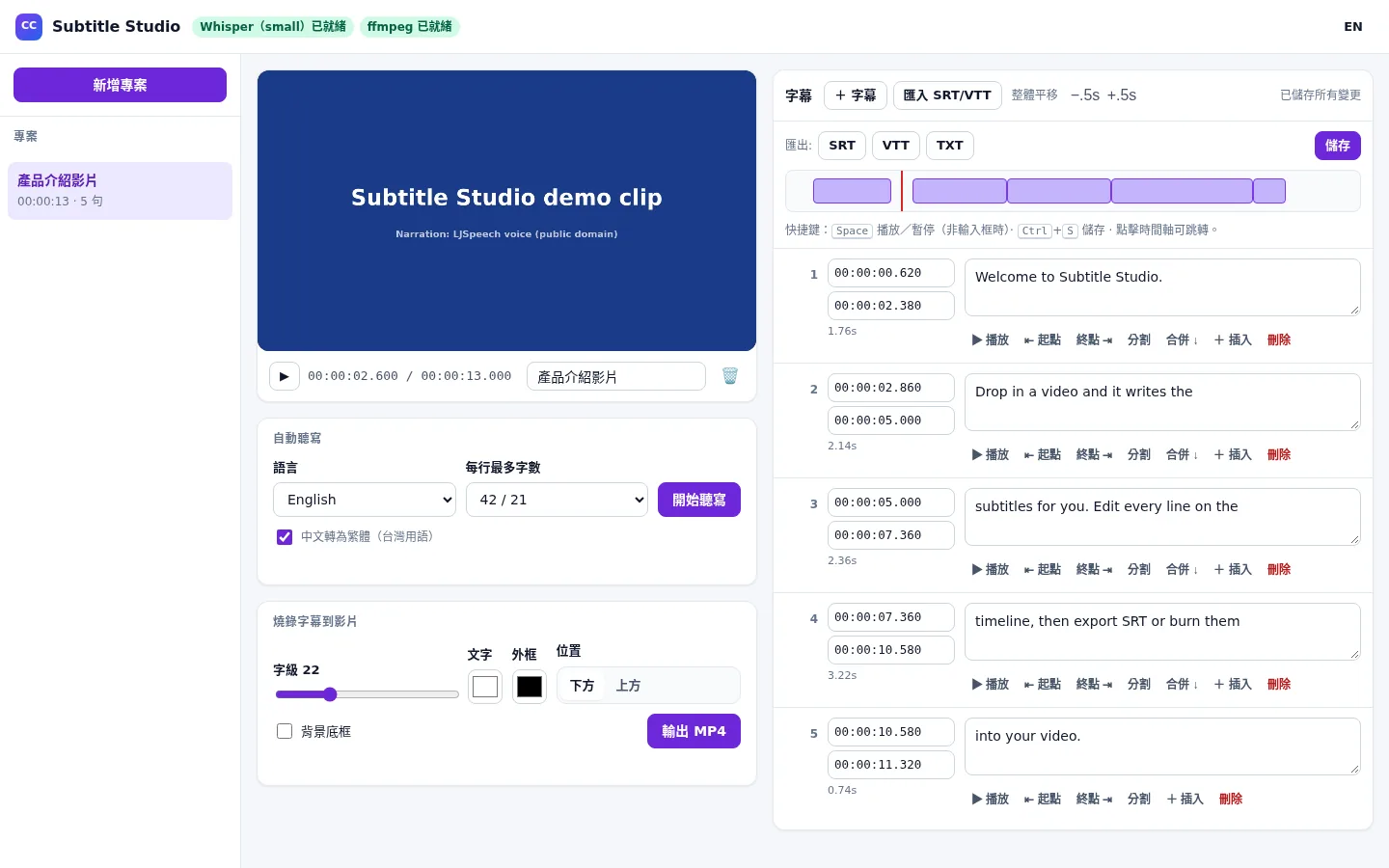This screenshot has height=868, width=1389.
Task: Split subtitle 4 with 分割
Action: tap(1139, 684)
